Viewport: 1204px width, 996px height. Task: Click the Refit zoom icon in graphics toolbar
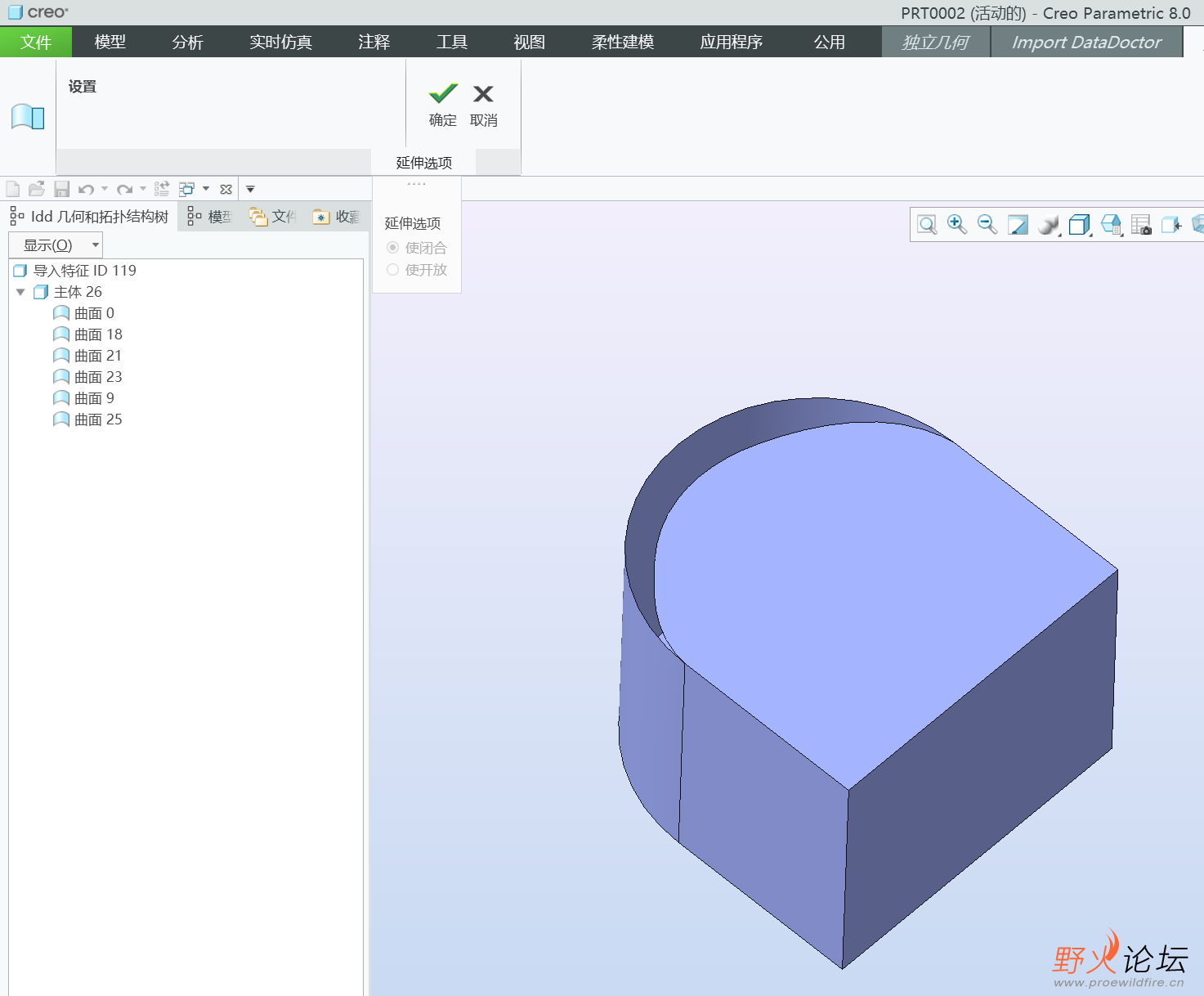[x=927, y=225]
